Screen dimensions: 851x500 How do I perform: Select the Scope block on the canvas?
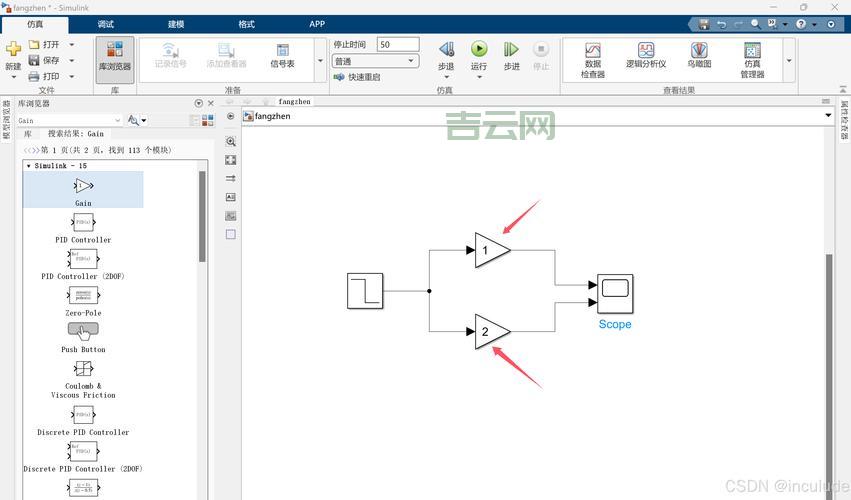point(615,293)
